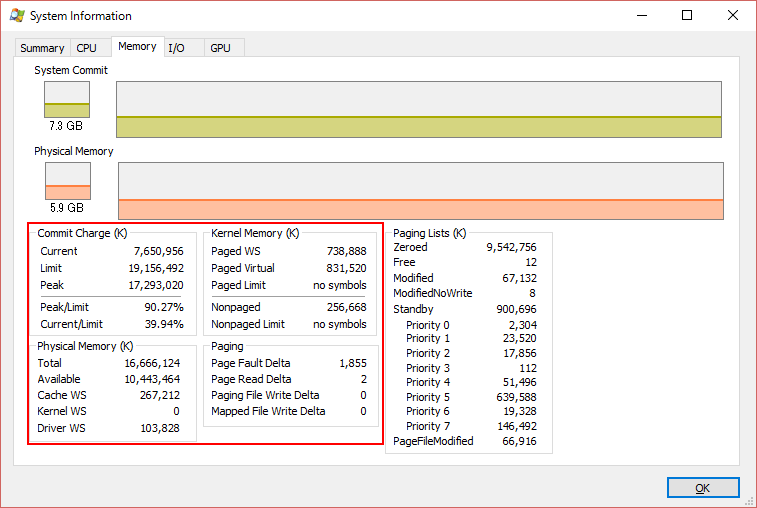Click Paged Virtual value 831,520
Viewport: 757px width, 508px height.
347,268
